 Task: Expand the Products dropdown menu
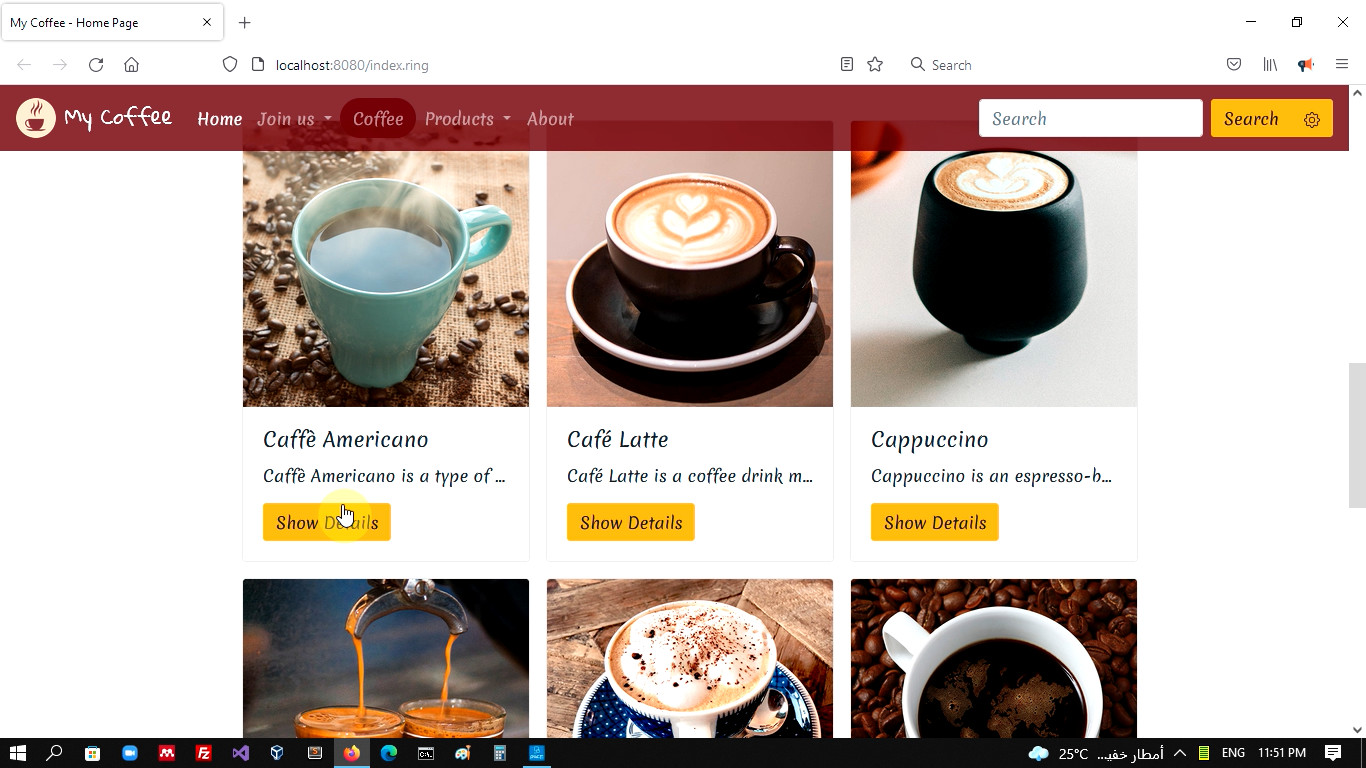[x=467, y=119]
